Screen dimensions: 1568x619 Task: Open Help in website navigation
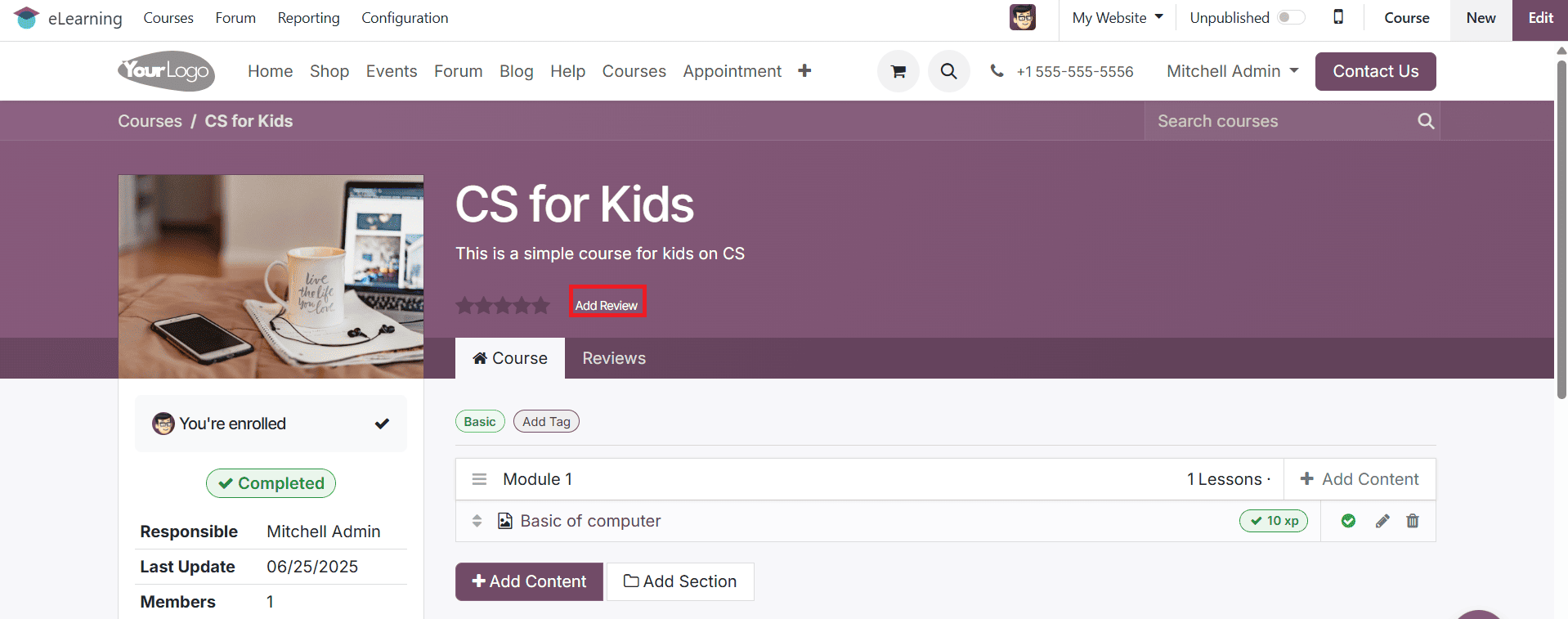point(567,71)
